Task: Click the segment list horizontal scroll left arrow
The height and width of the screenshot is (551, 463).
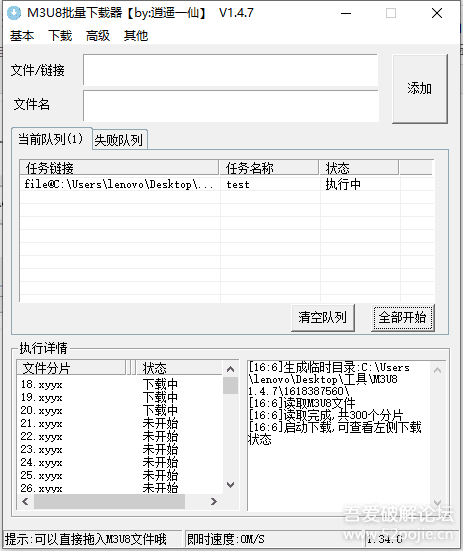Action: pyautogui.click(x=25, y=501)
